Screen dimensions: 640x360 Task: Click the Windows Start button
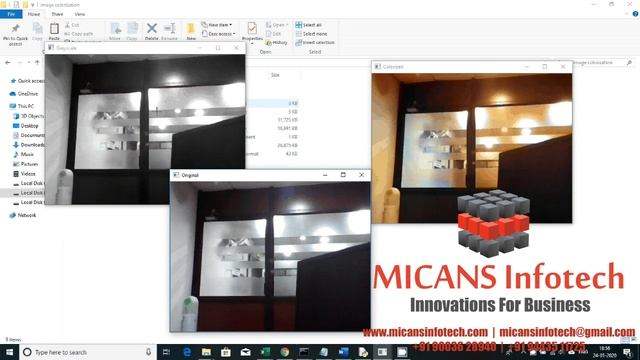click(9, 352)
